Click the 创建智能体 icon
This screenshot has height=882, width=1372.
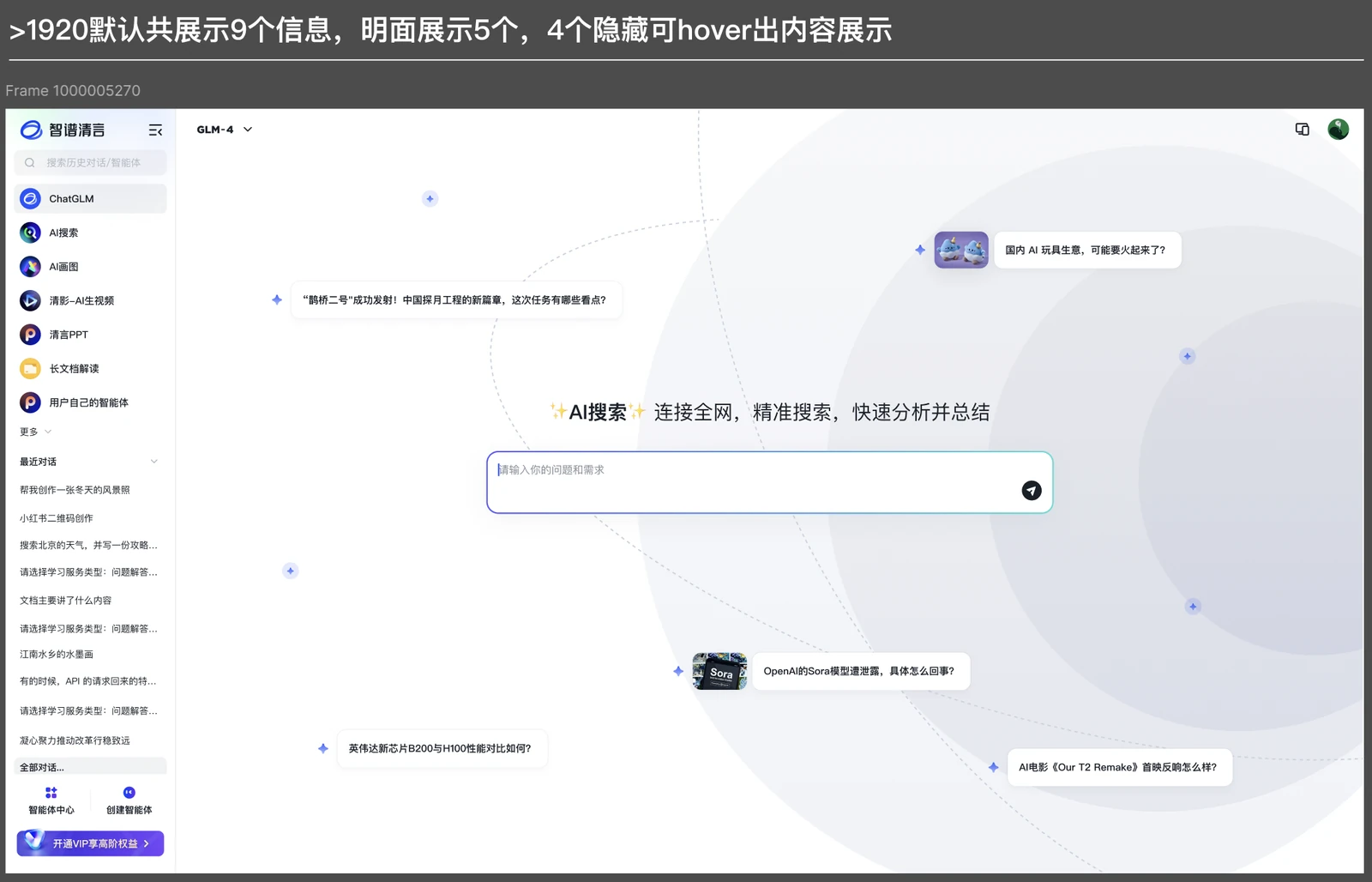tap(129, 793)
